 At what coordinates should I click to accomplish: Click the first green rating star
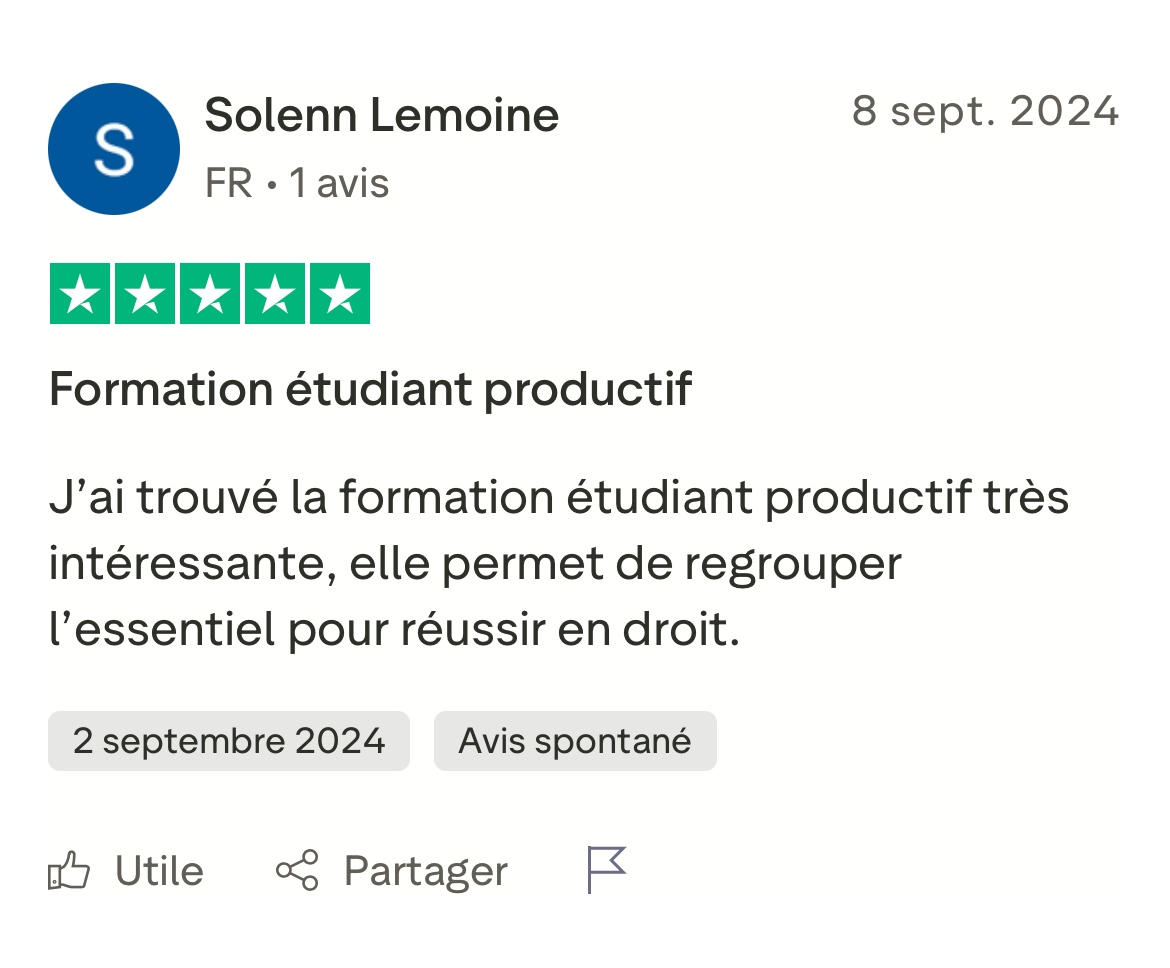(80, 293)
